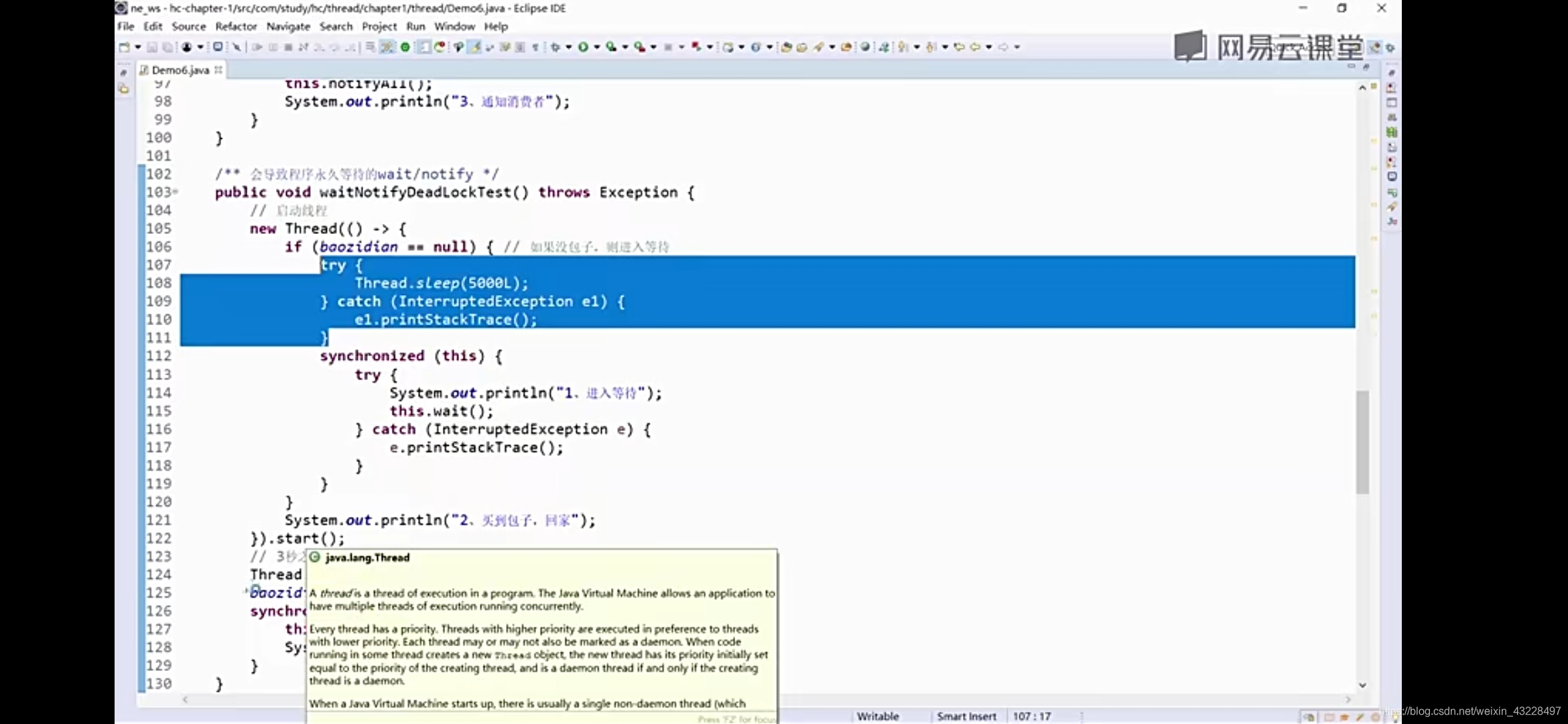
Task: Open the Package Explorer fast view icon
Action: (123, 88)
